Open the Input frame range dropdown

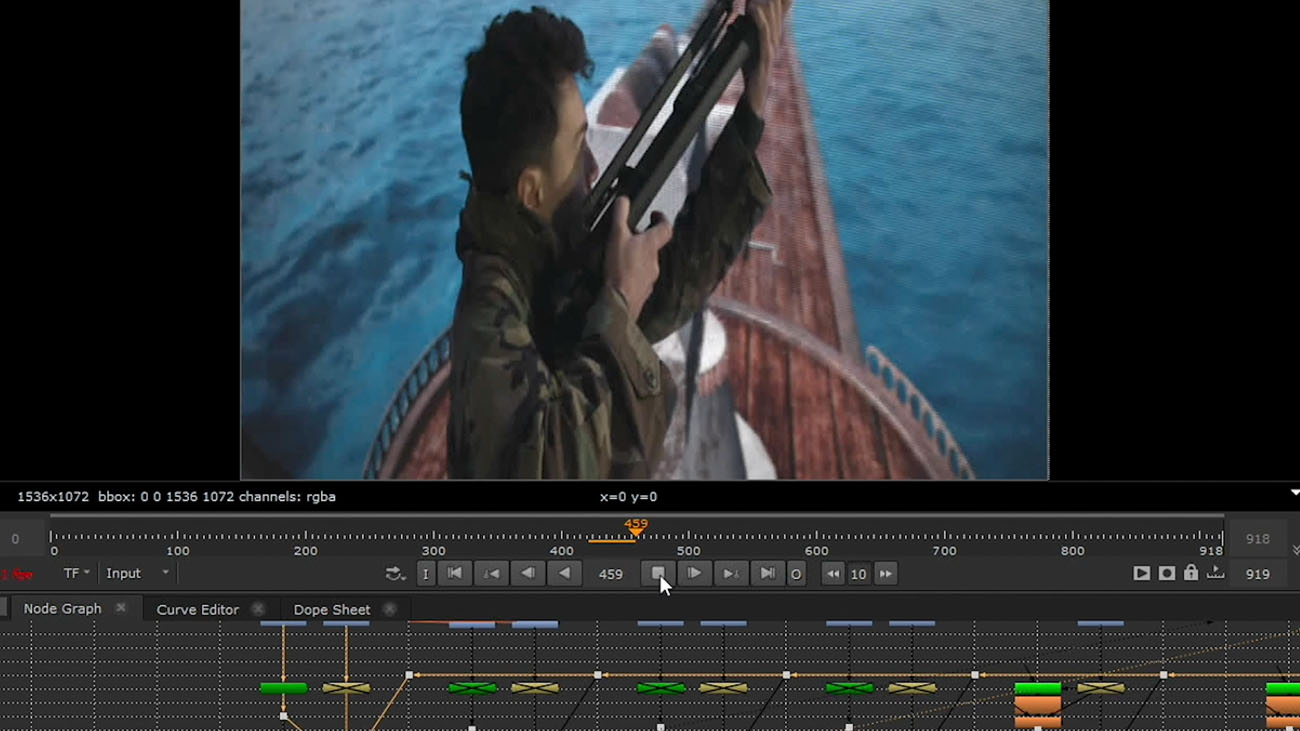pyautogui.click(x=137, y=573)
